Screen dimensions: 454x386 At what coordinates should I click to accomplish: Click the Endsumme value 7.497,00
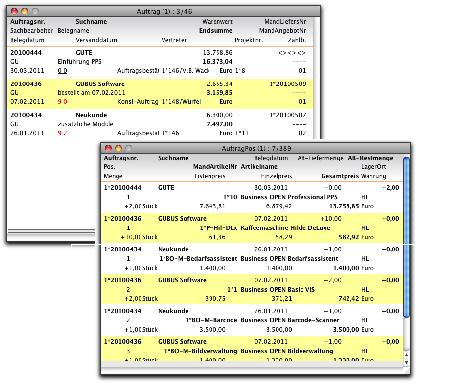tap(219, 124)
